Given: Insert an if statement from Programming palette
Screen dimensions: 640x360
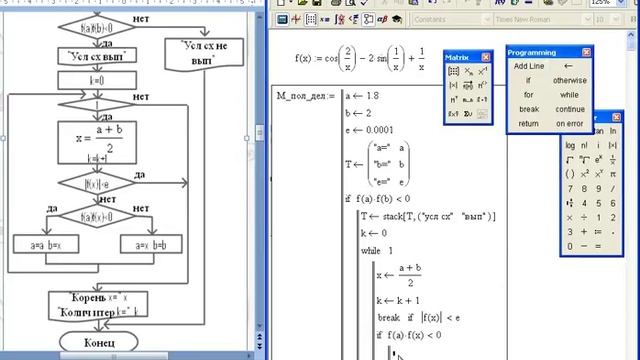Looking at the screenshot, I should (529, 80).
